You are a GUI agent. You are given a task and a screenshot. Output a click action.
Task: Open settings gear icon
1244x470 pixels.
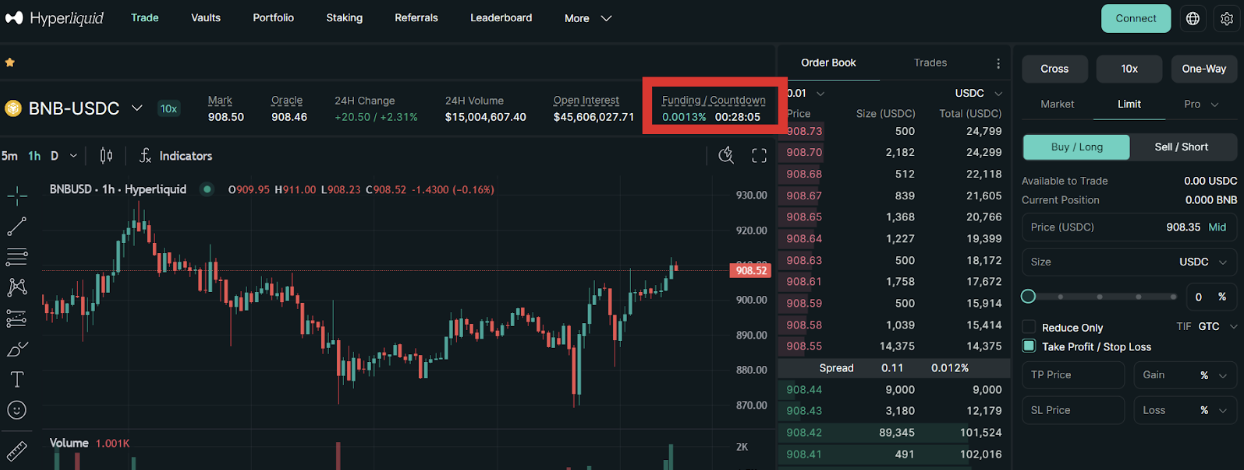1227,18
